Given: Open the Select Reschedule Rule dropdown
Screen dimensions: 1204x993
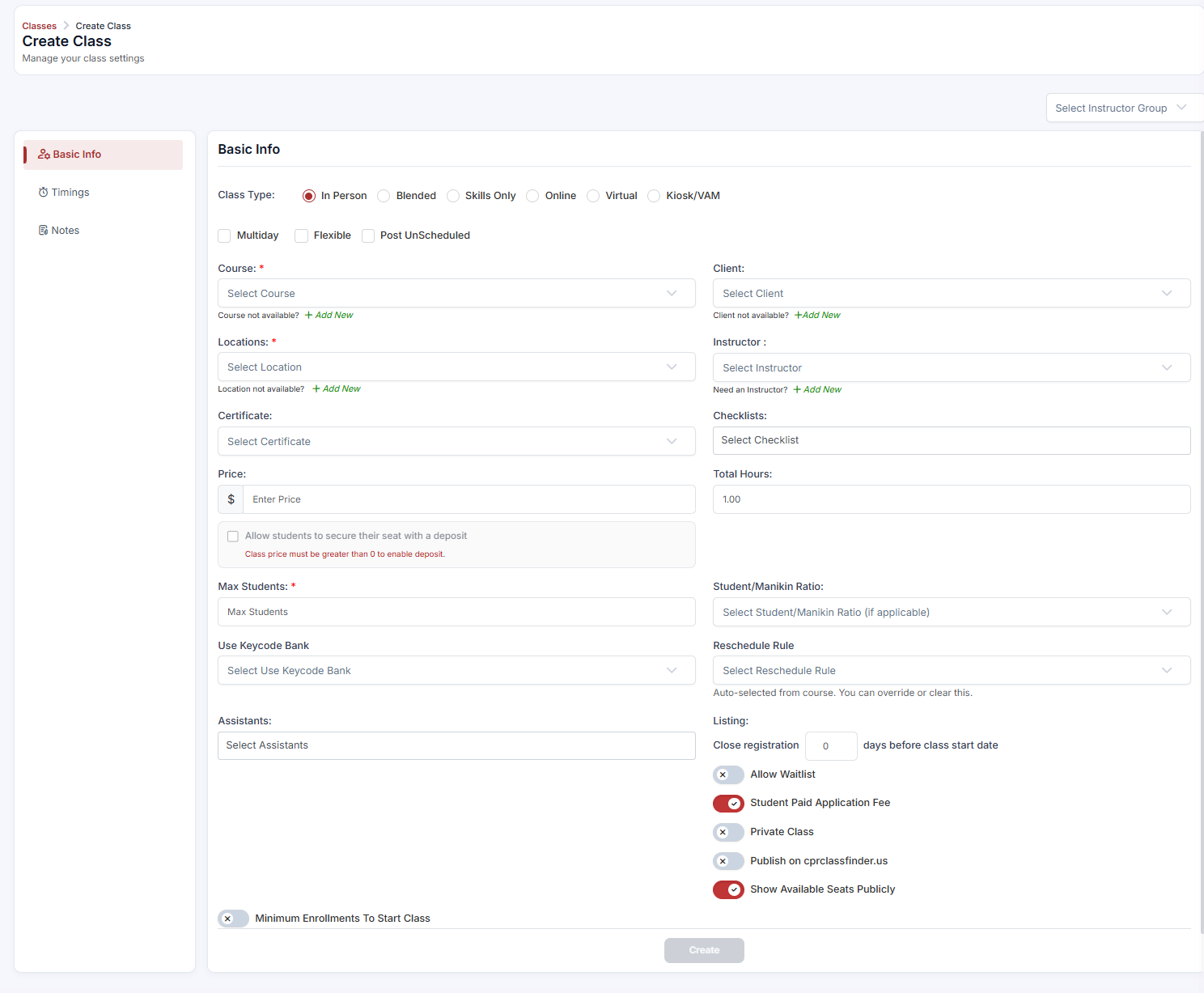Looking at the screenshot, I should point(952,670).
